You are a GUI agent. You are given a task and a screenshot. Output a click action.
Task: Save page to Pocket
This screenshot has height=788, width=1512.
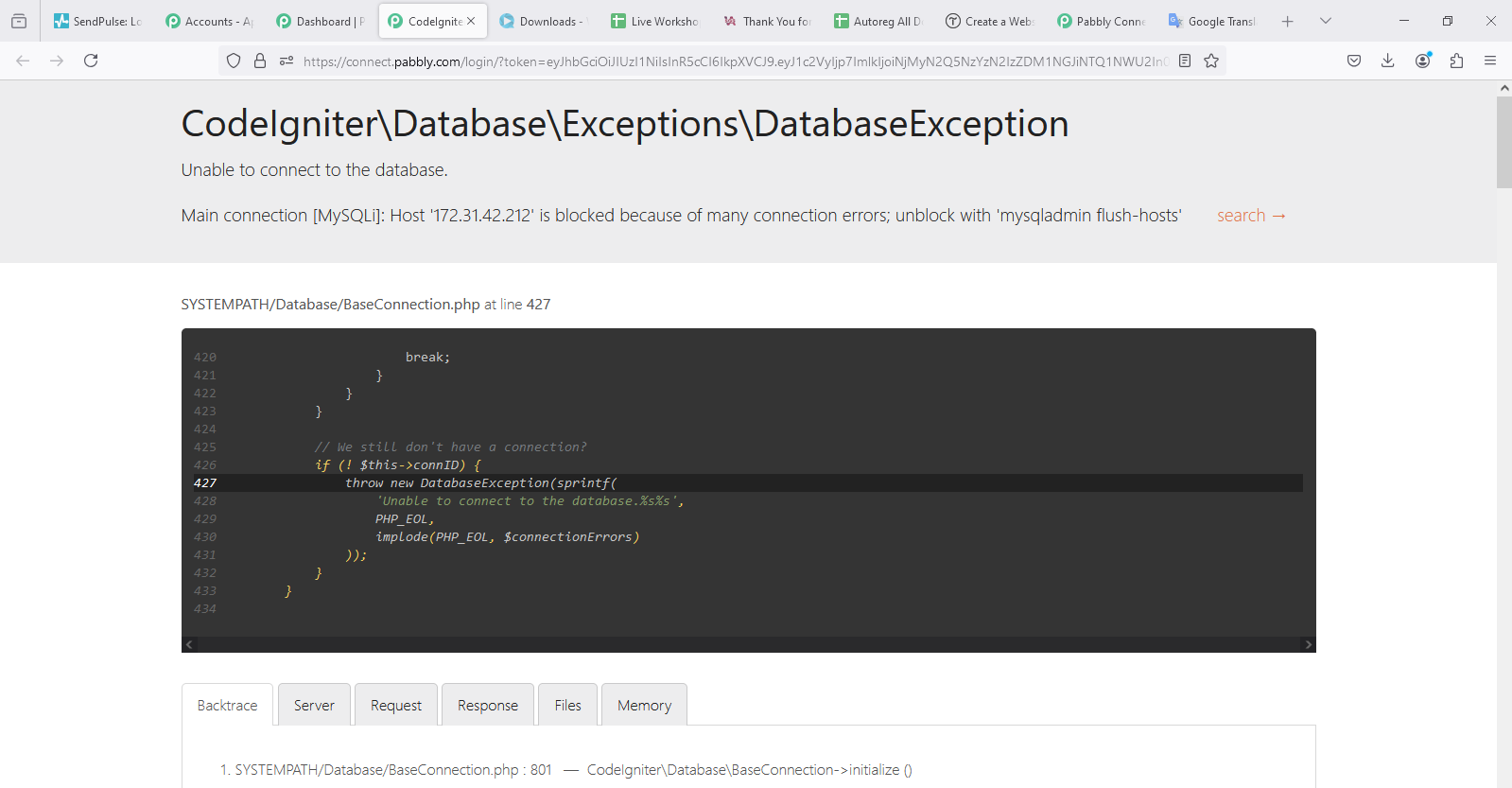coord(1354,61)
